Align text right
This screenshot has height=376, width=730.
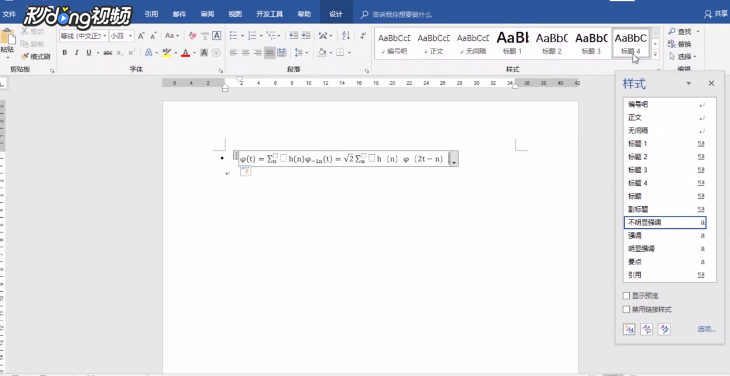pos(257,53)
